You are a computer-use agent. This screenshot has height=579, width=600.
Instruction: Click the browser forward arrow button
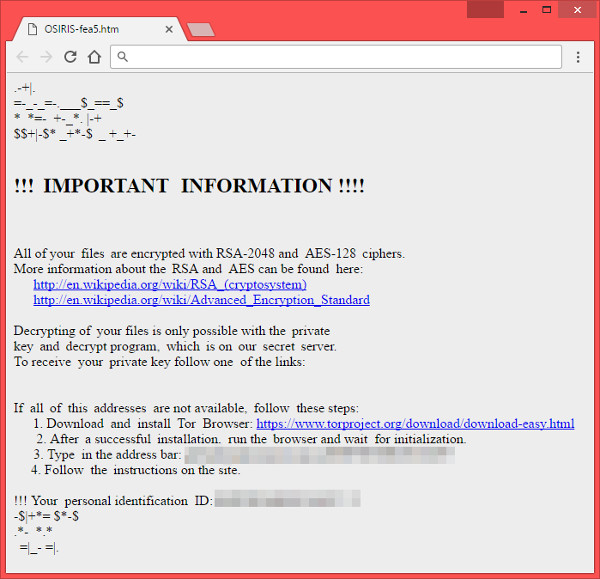(x=46, y=57)
